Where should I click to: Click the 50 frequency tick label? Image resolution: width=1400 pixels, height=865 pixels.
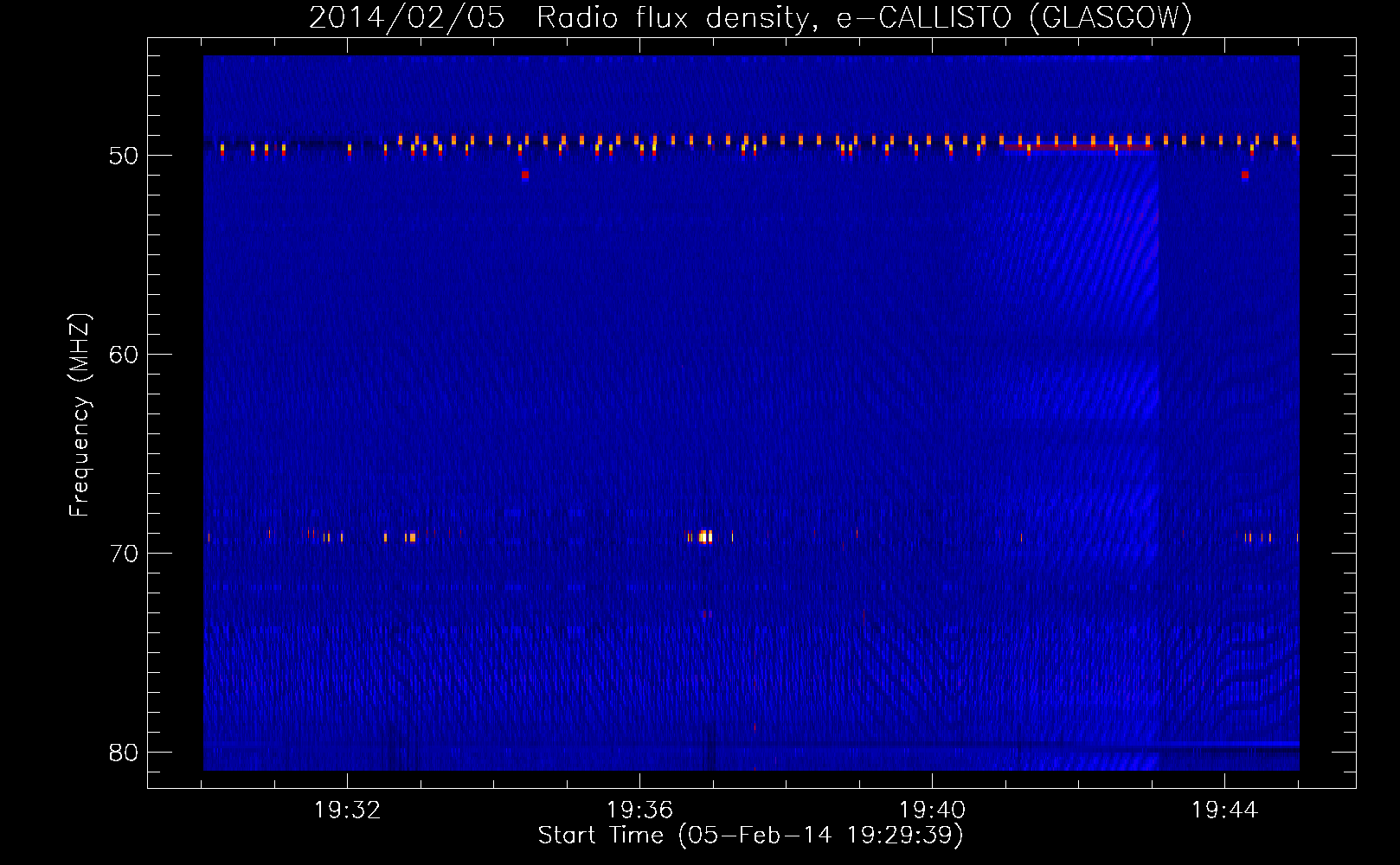124,156
